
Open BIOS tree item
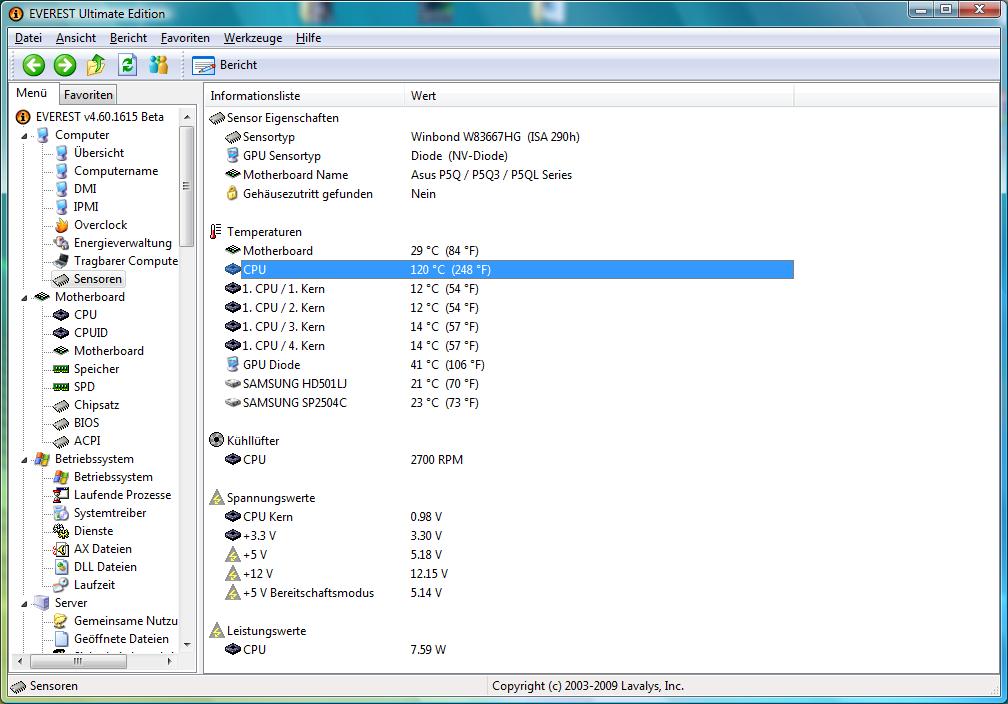[86, 423]
